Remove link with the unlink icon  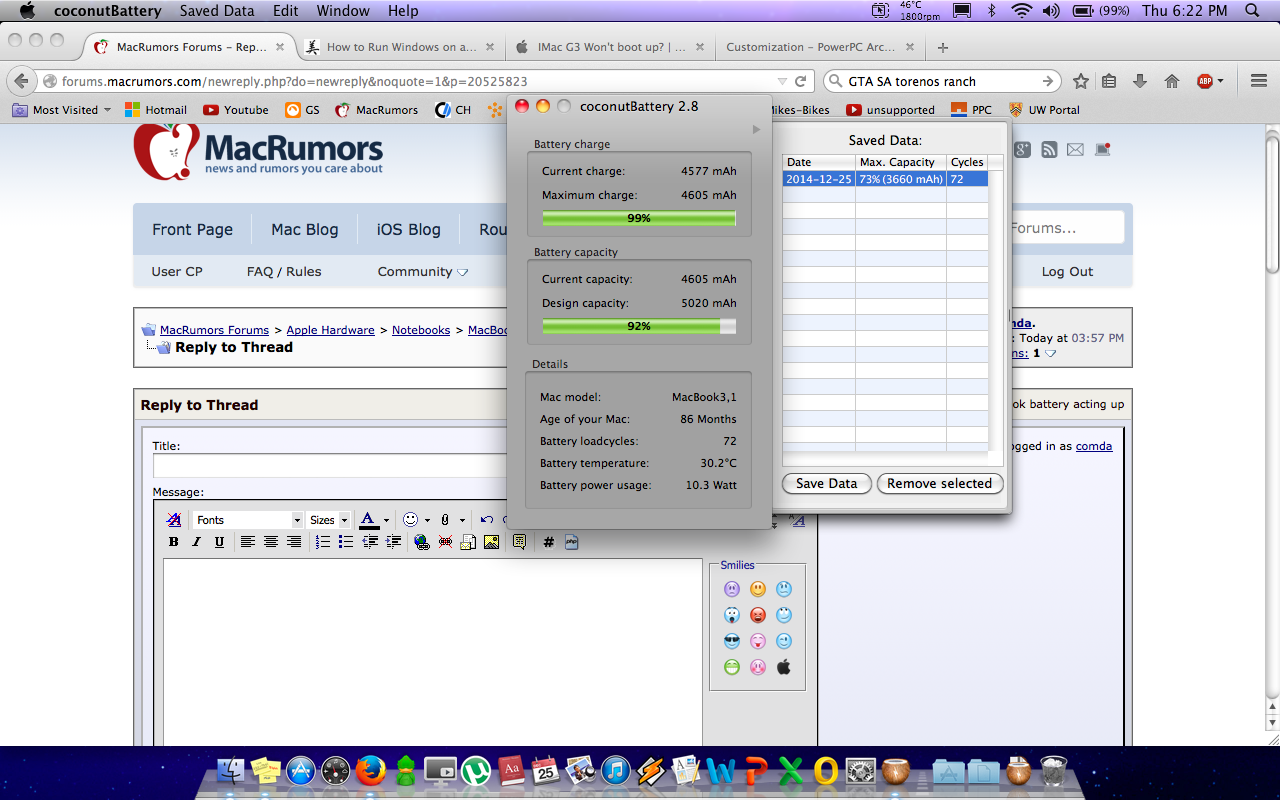tap(445, 542)
